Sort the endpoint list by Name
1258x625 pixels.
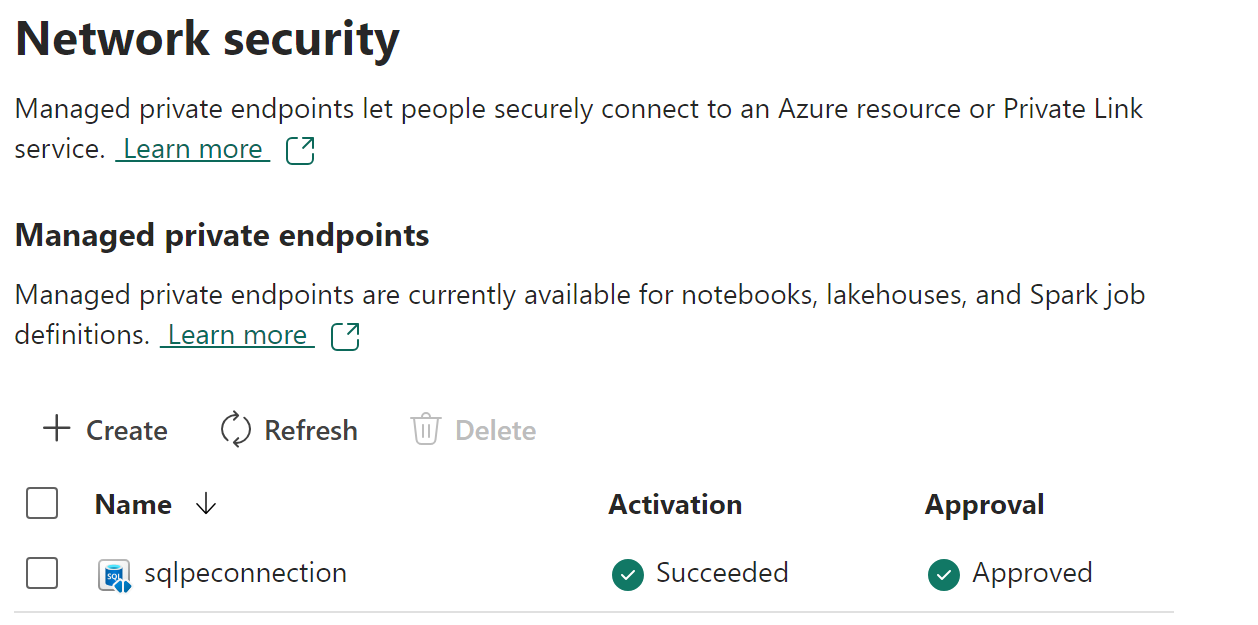(x=132, y=504)
